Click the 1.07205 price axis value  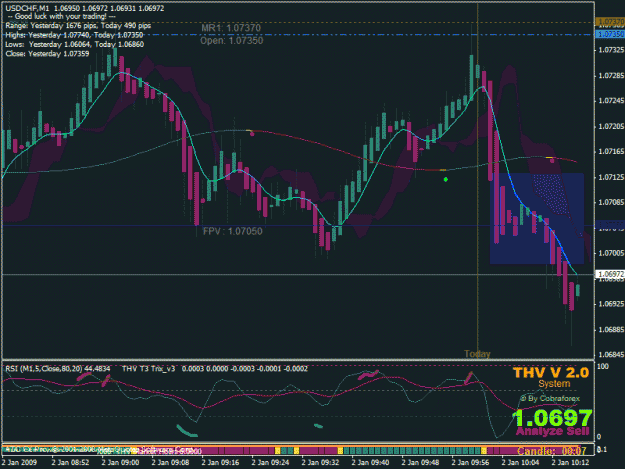click(611, 126)
